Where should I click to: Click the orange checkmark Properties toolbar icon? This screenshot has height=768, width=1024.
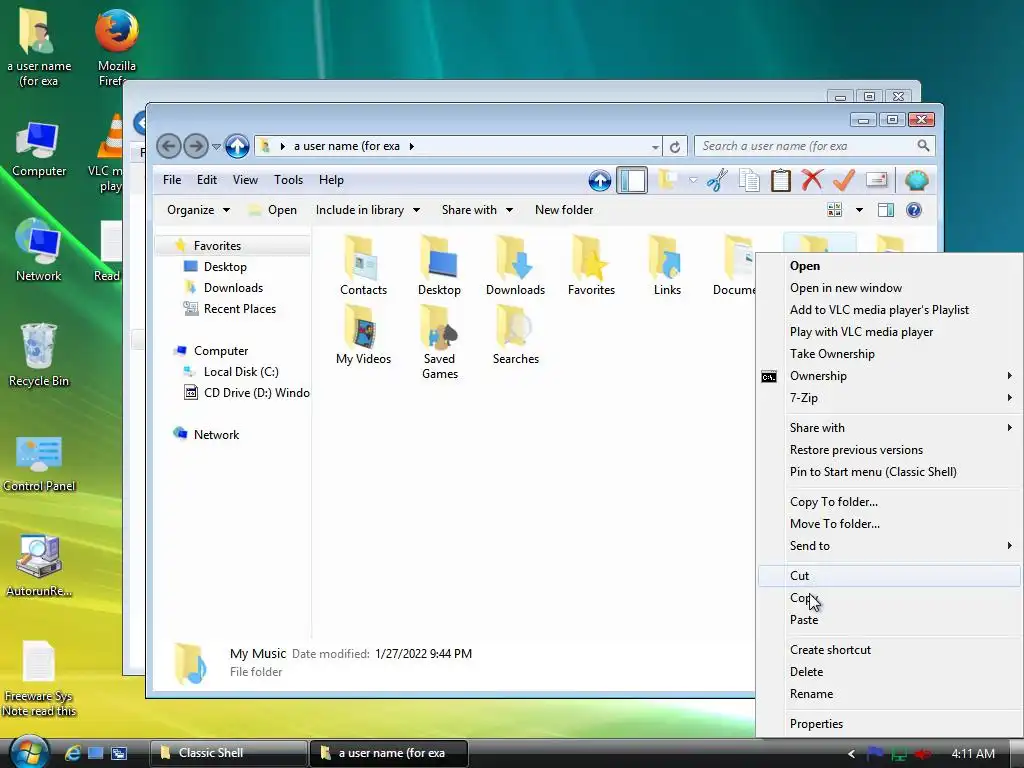(844, 180)
